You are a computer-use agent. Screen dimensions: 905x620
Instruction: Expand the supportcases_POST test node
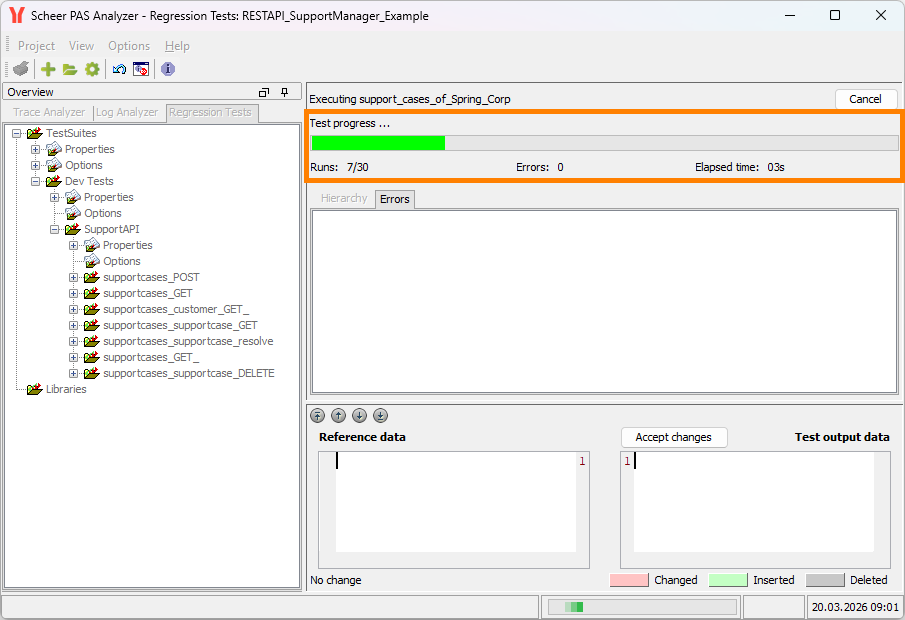coord(73,277)
